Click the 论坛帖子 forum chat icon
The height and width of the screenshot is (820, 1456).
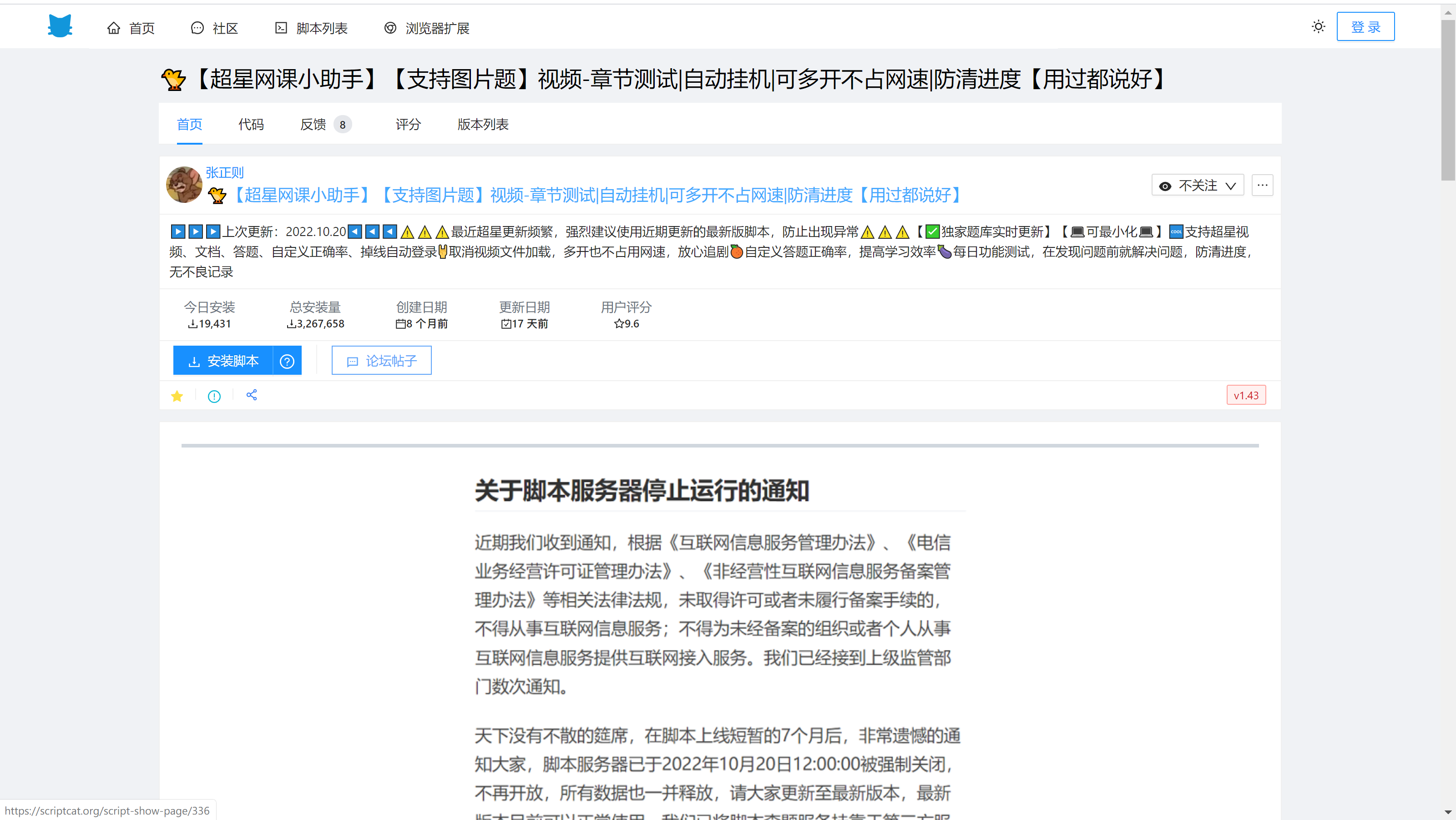coord(353,361)
